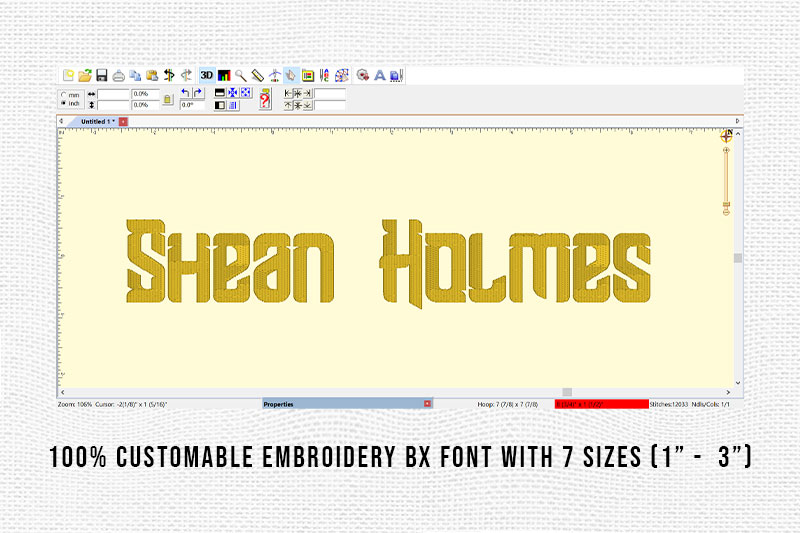Click the tab scroll left arrow
Image resolution: width=800 pixels, height=533 pixels.
(61, 121)
